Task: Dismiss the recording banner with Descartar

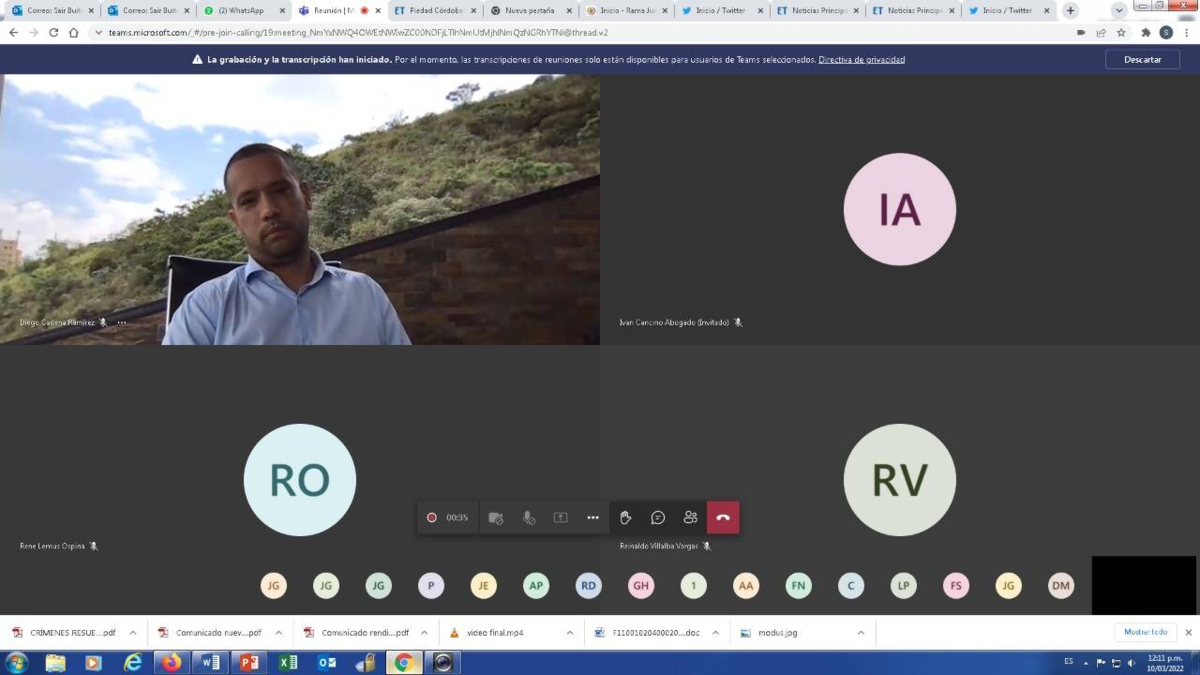Action: [1142, 59]
